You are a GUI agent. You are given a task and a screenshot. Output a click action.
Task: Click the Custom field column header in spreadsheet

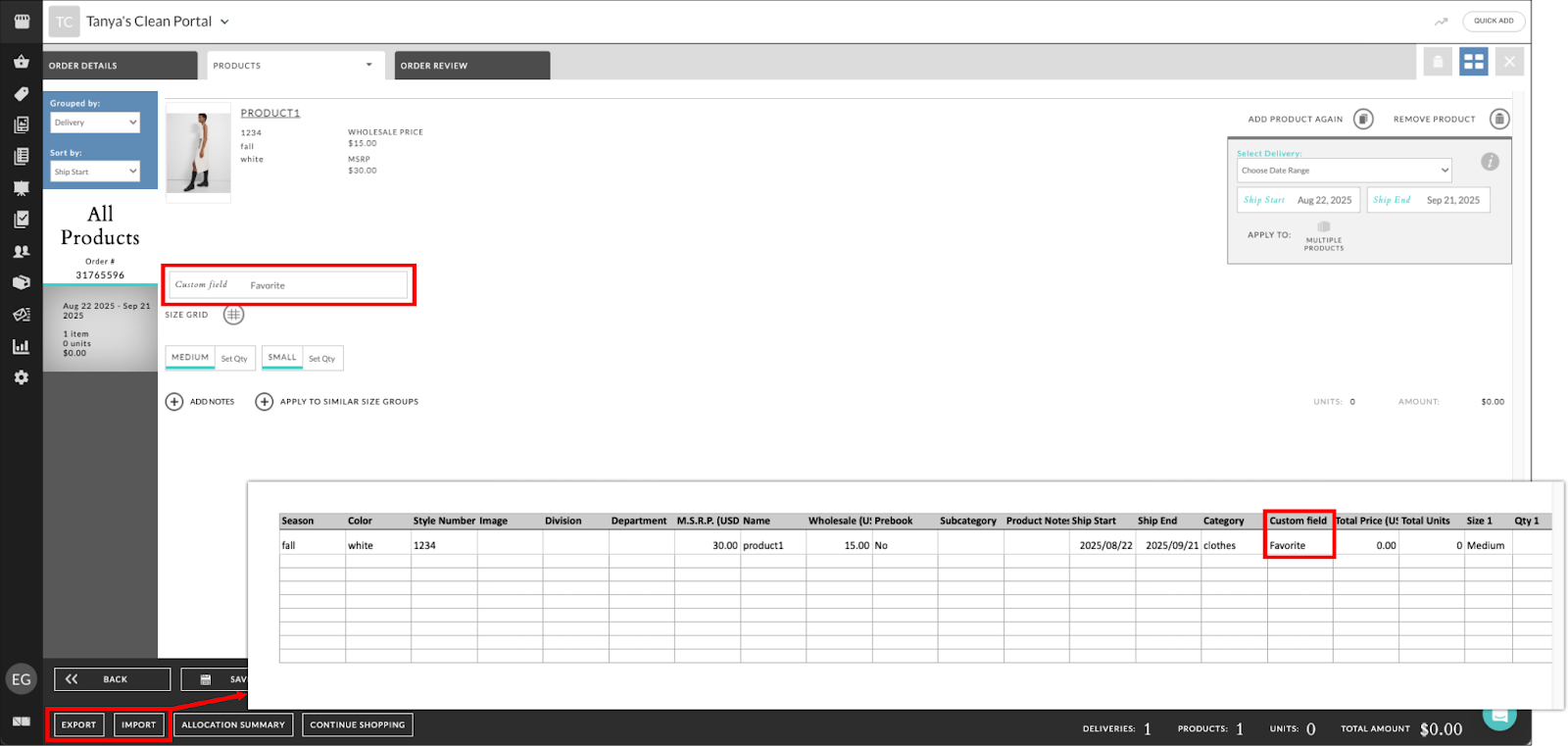click(1298, 521)
